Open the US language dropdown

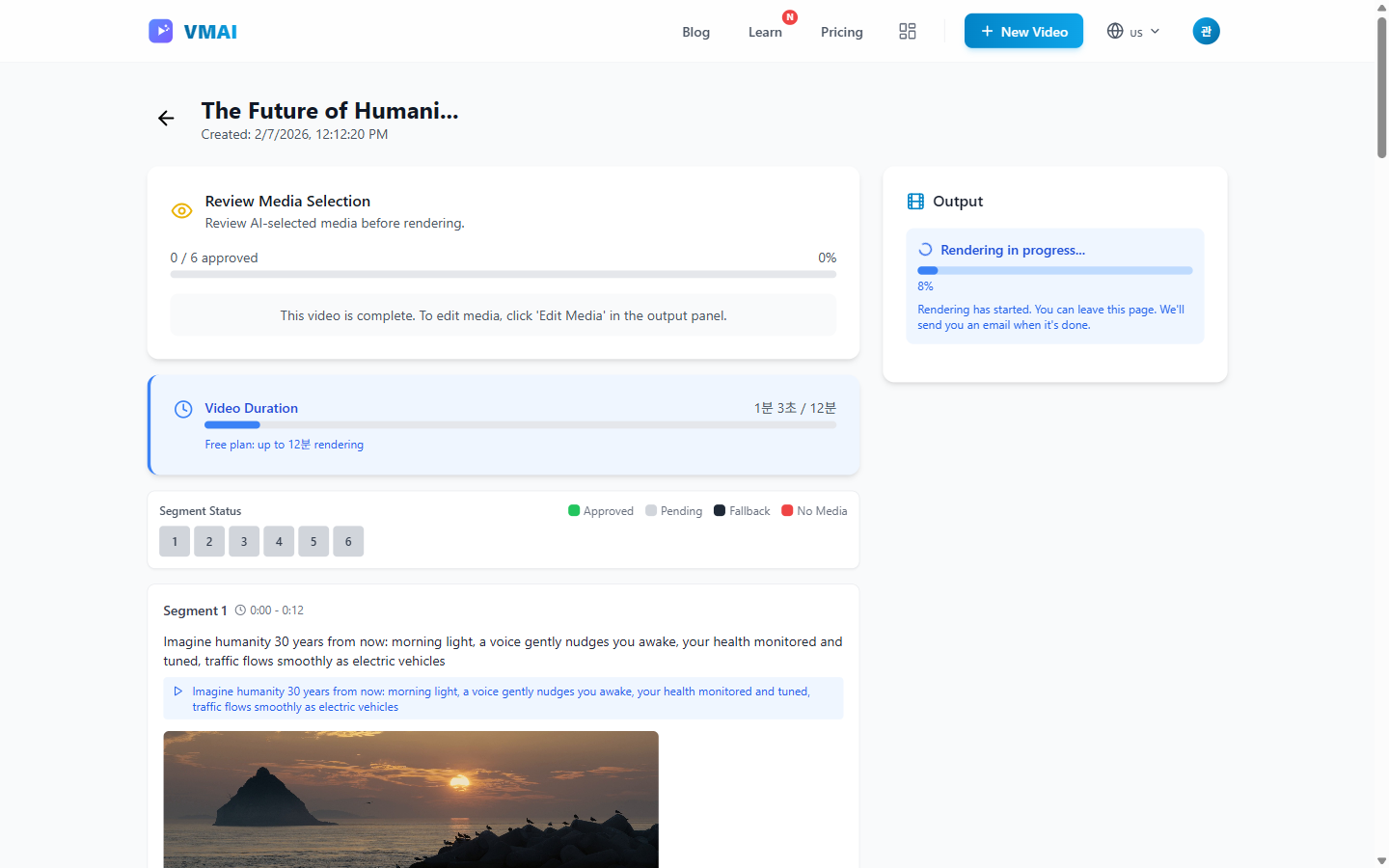click(x=1133, y=31)
